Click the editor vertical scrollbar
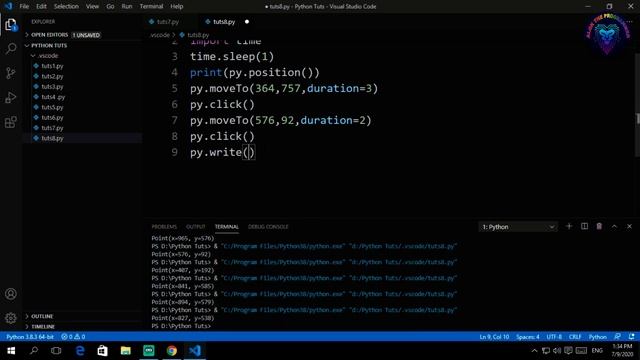The image size is (640, 360). tap(637, 104)
